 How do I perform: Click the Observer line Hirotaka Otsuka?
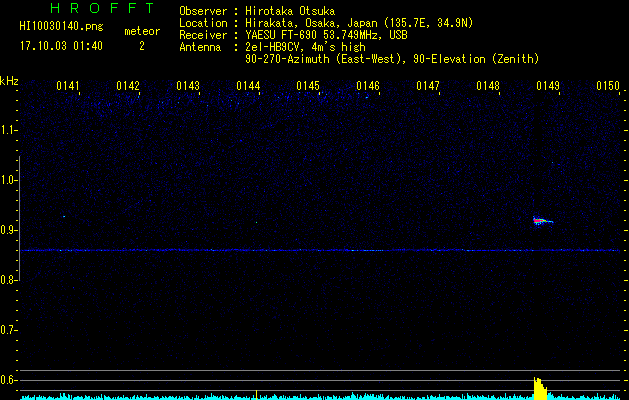pyautogui.click(x=257, y=11)
